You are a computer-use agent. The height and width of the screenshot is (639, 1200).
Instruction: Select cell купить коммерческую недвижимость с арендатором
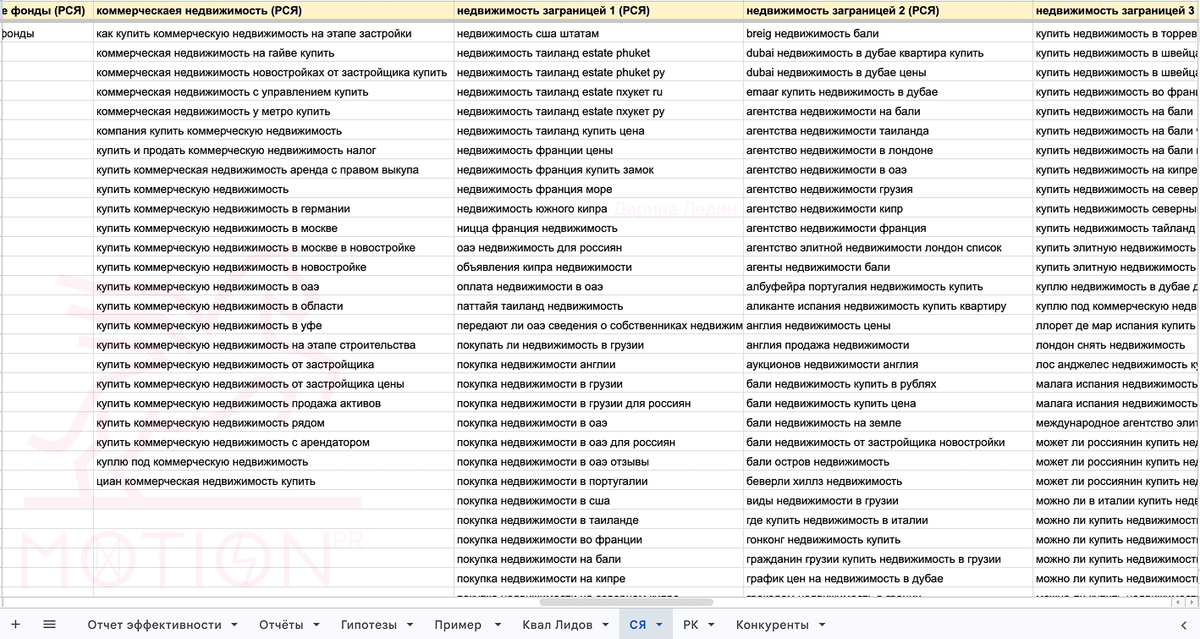pyautogui.click(x=273, y=442)
